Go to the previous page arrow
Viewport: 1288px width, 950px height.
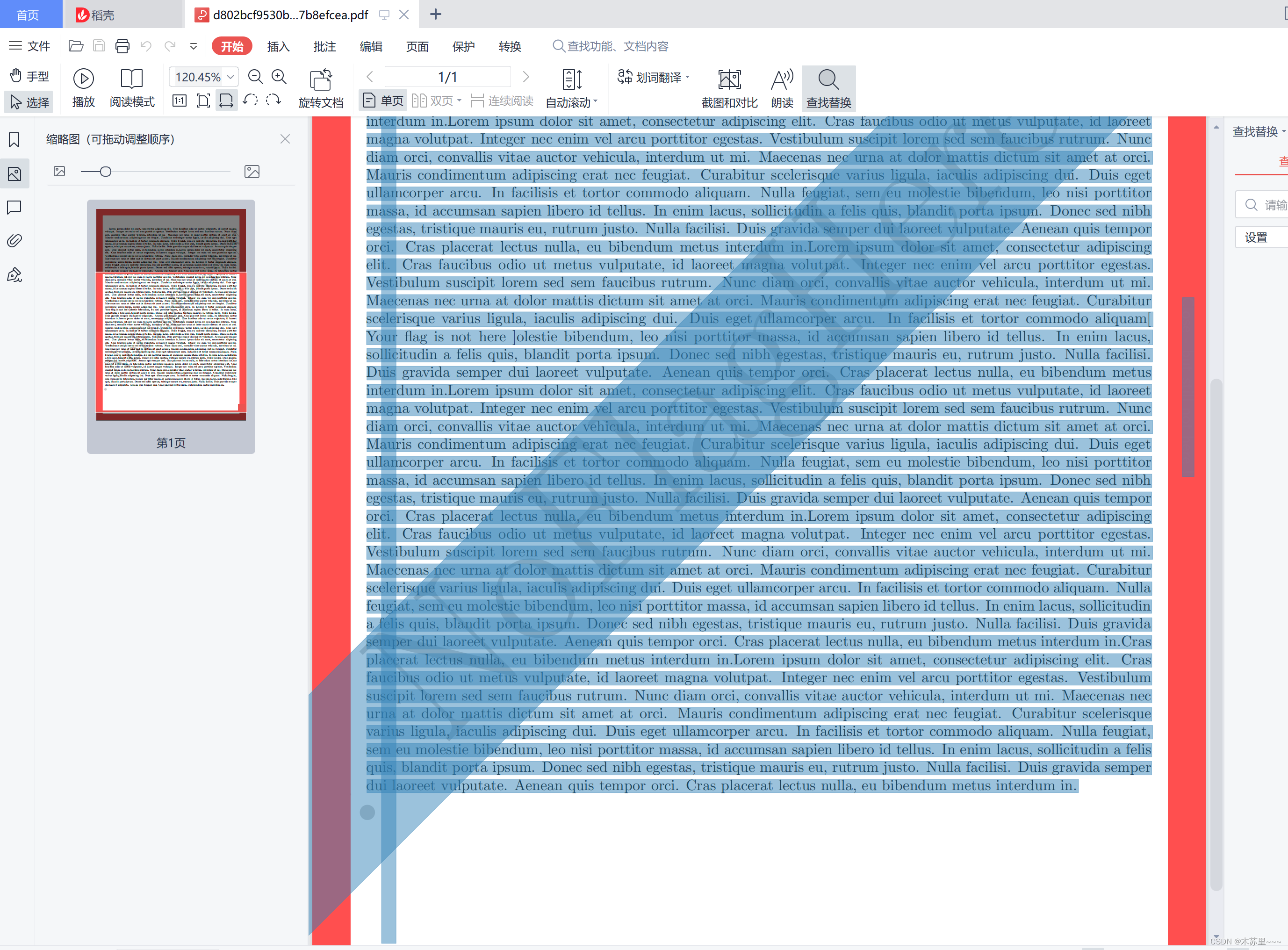370,77
